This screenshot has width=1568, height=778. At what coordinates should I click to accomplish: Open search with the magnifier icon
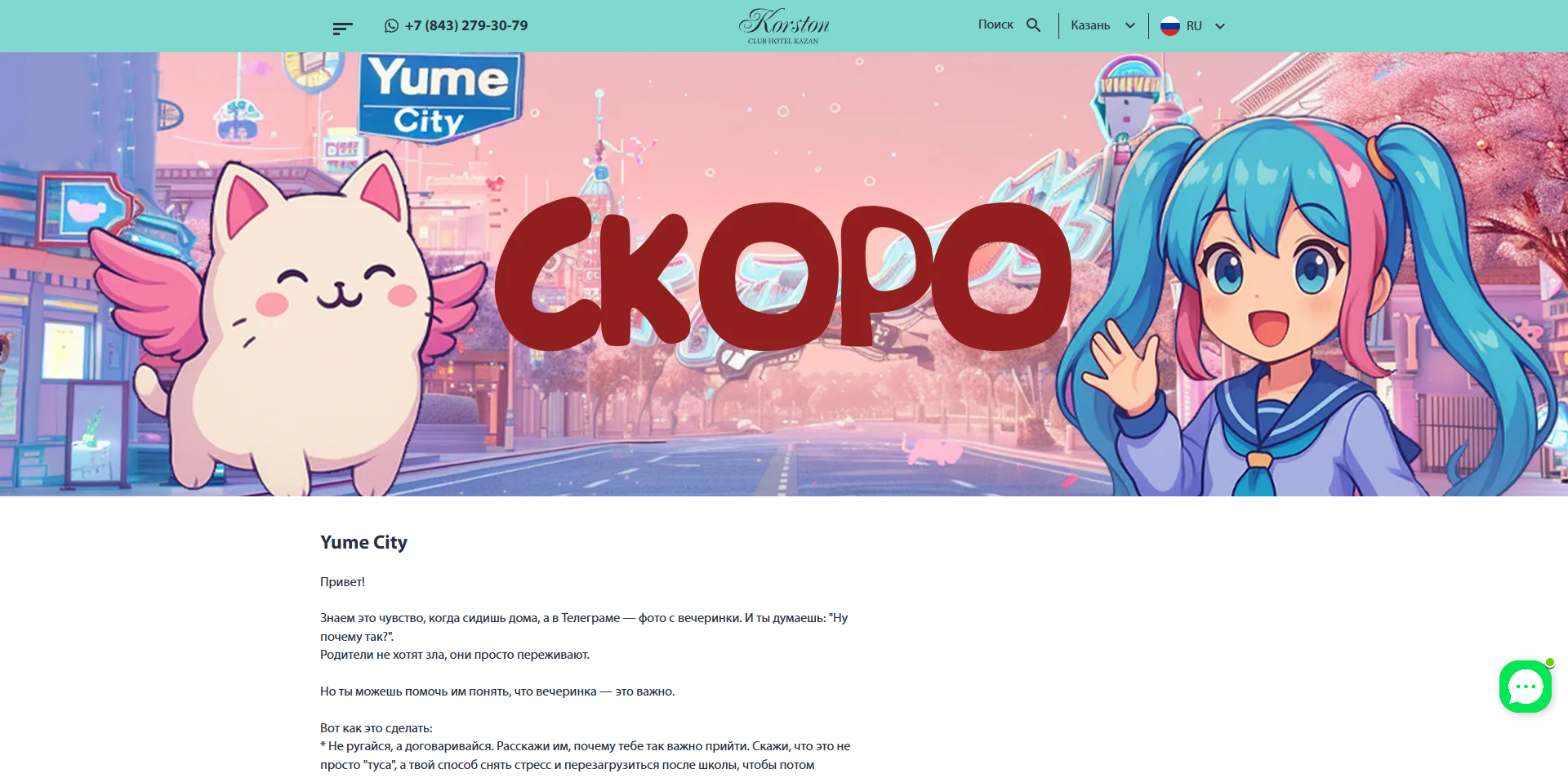tap(1033, 25)
